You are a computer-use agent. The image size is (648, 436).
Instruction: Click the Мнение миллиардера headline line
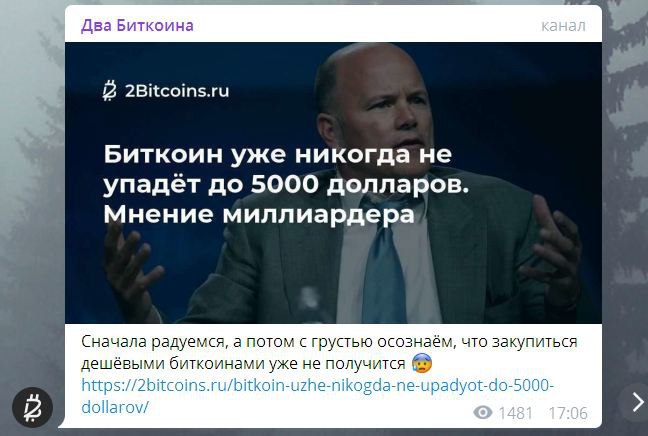(259, 214)
